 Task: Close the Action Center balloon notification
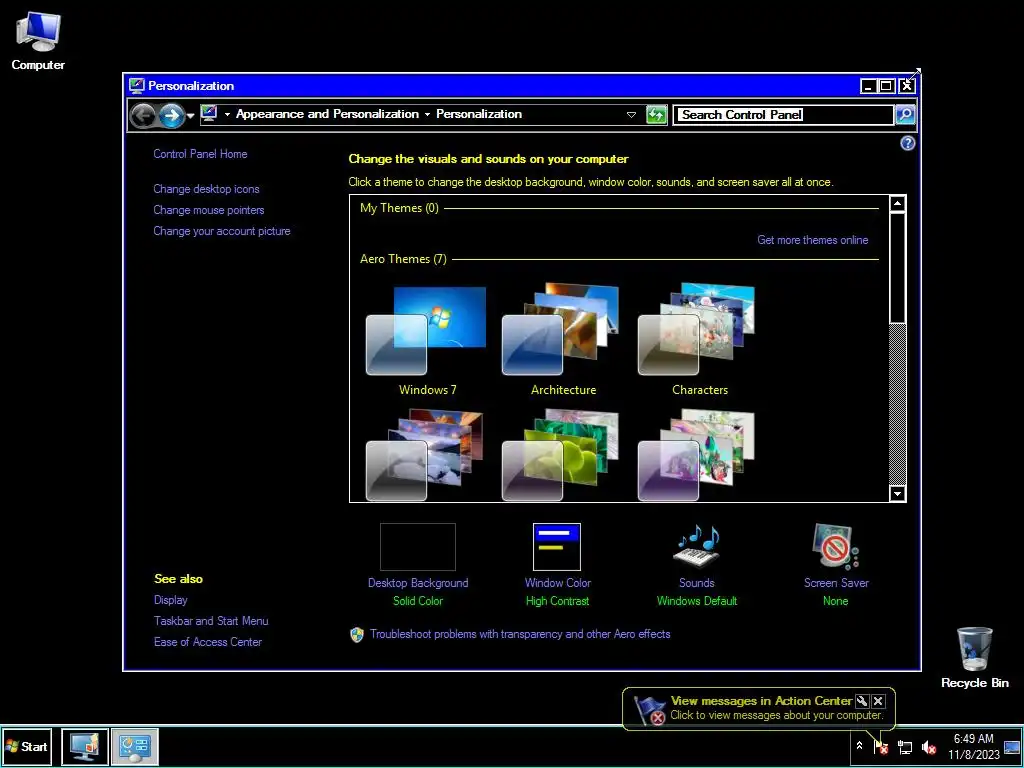point(878,701)
